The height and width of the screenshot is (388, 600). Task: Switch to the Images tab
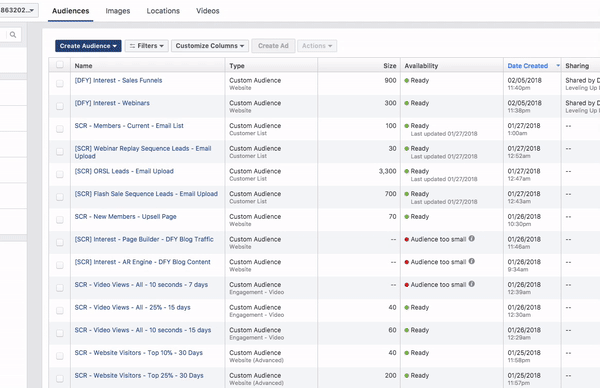[118, 11]
